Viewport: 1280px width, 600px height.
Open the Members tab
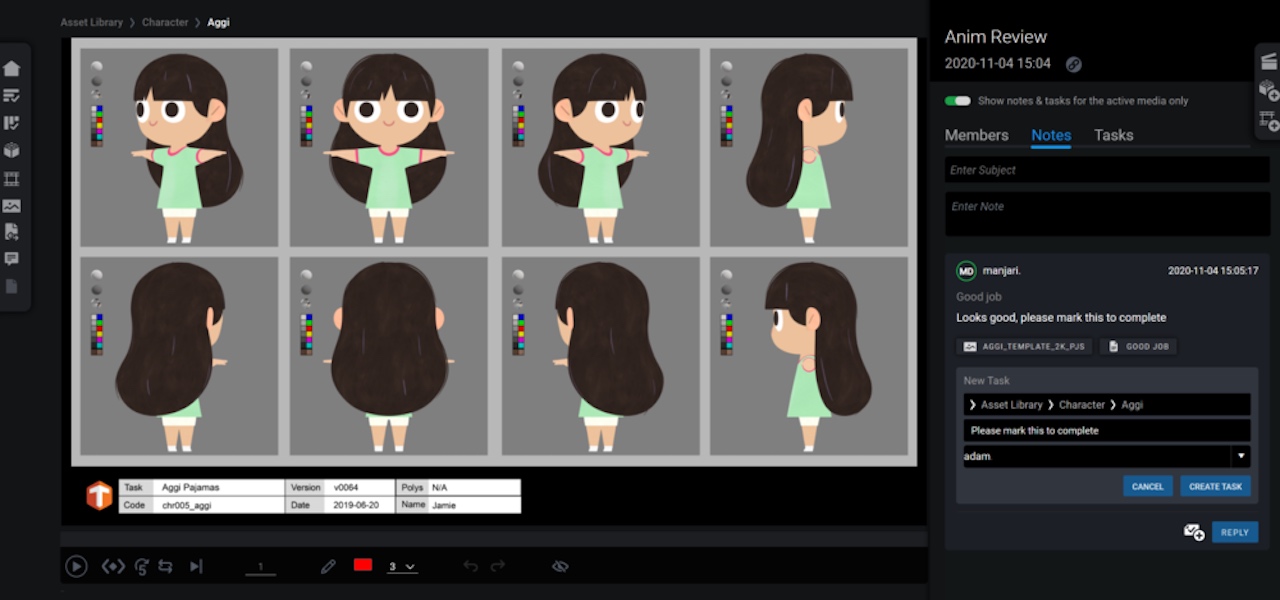pyautogui.click(x=977, y=135)
